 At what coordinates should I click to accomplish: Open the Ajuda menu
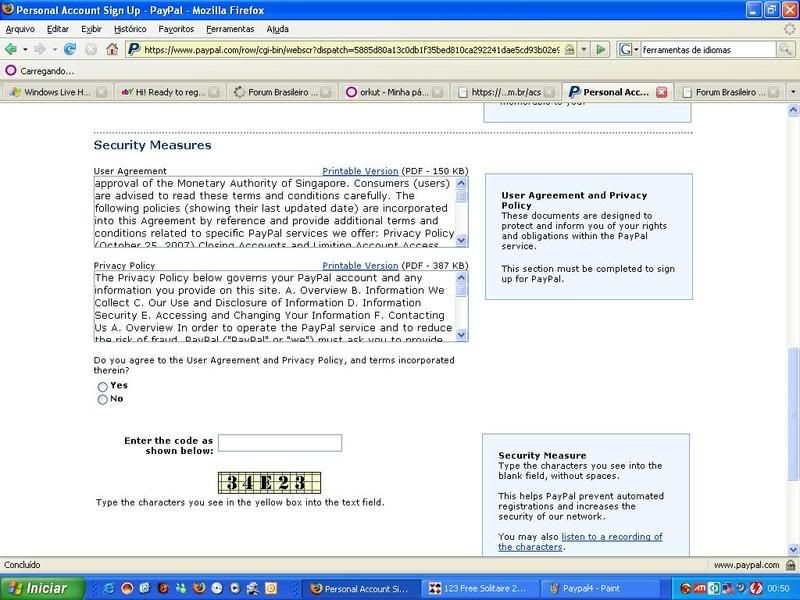pos(278,29)
